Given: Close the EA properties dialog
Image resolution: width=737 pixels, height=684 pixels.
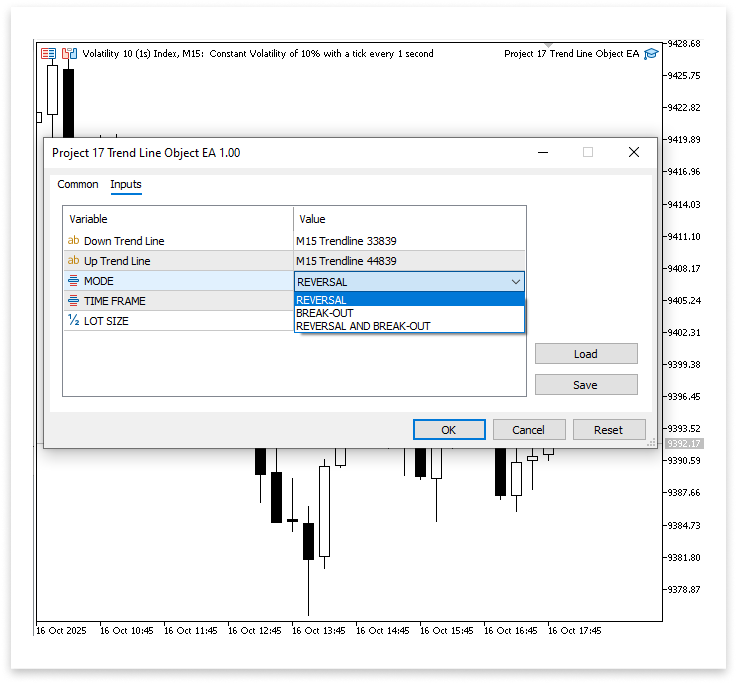Looking at the screenshot, I should coord(634,152).
